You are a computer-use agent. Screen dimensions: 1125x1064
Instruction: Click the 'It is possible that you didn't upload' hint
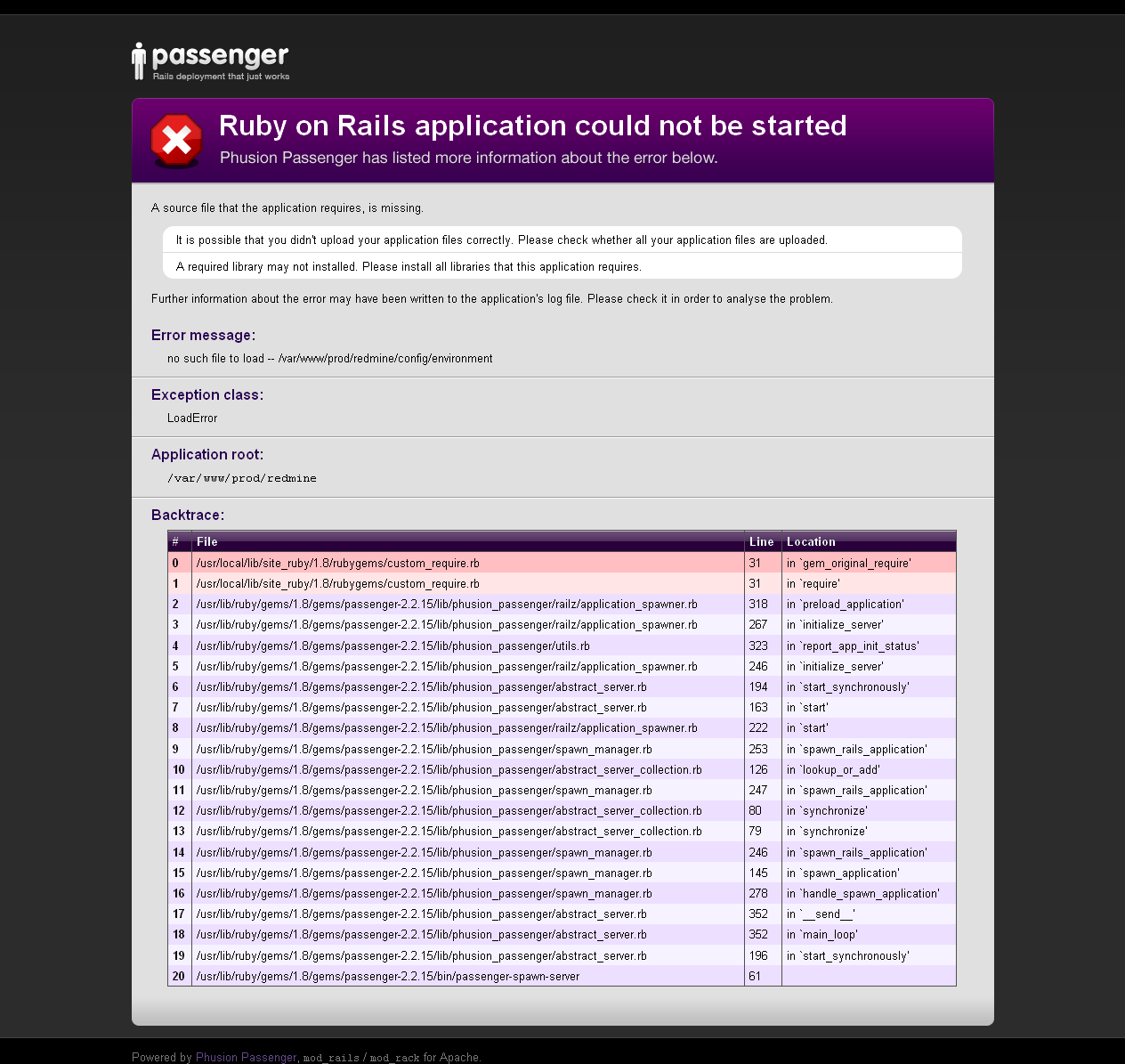click(x=502, y=240)
